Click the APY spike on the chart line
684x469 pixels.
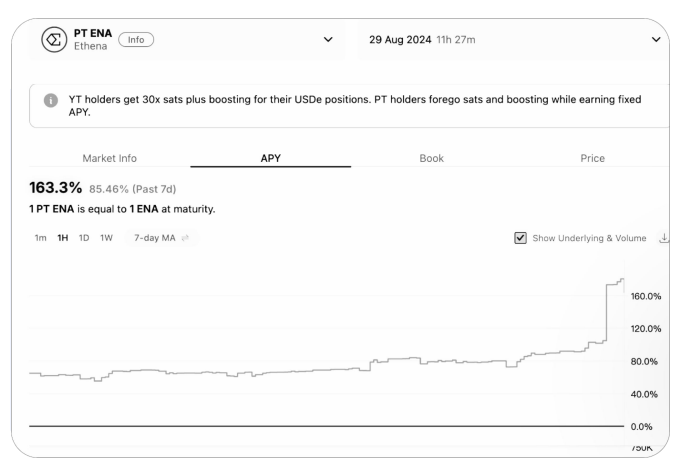click(606, 312)
